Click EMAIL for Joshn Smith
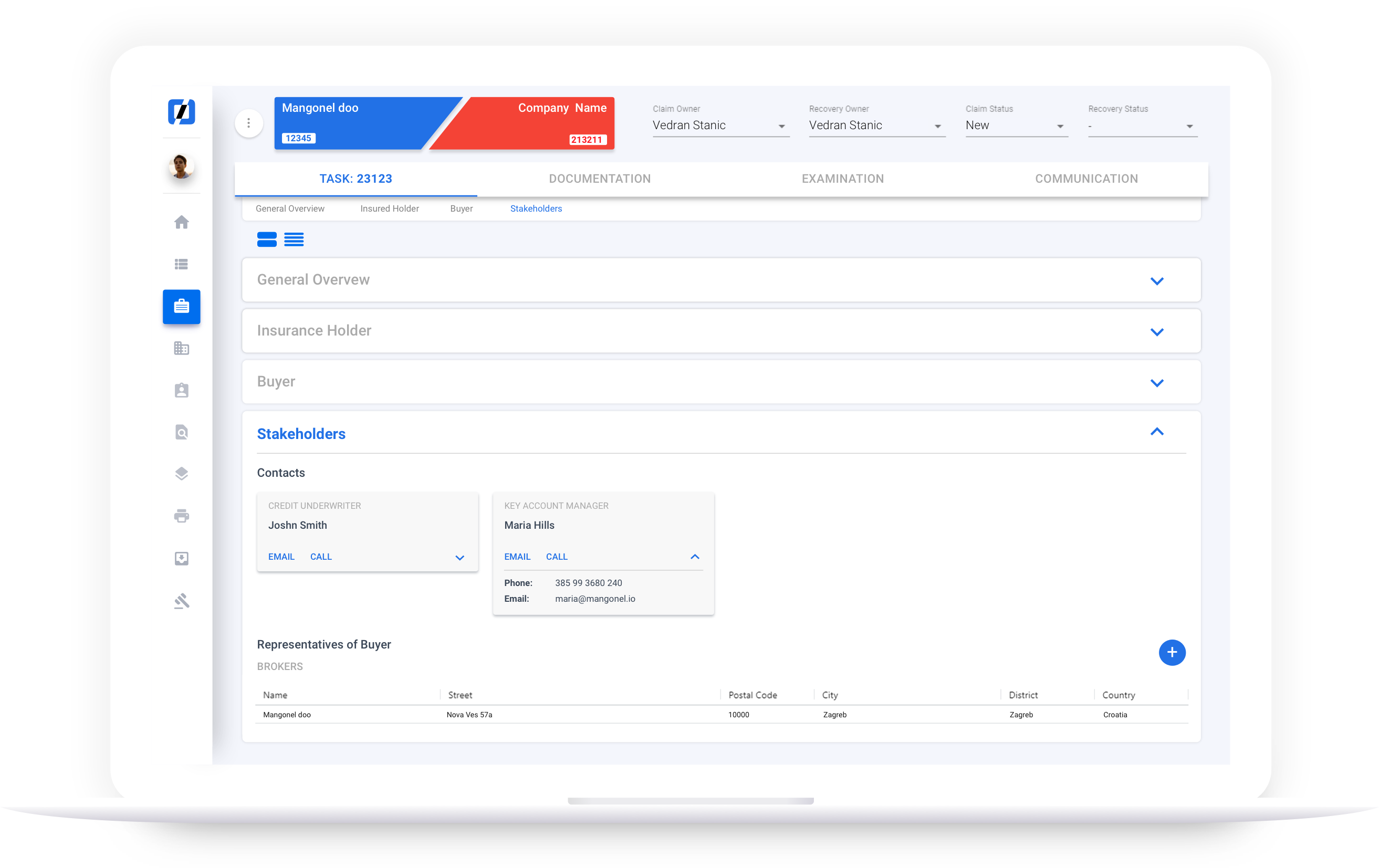Screen dimensions: 1380x868 pos(281,557)
